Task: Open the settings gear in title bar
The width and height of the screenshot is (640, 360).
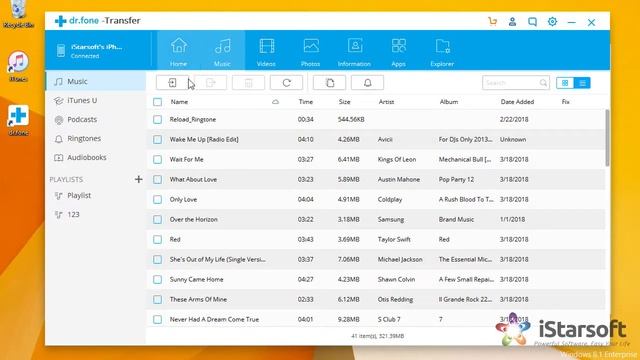Action: pos(552,22)
